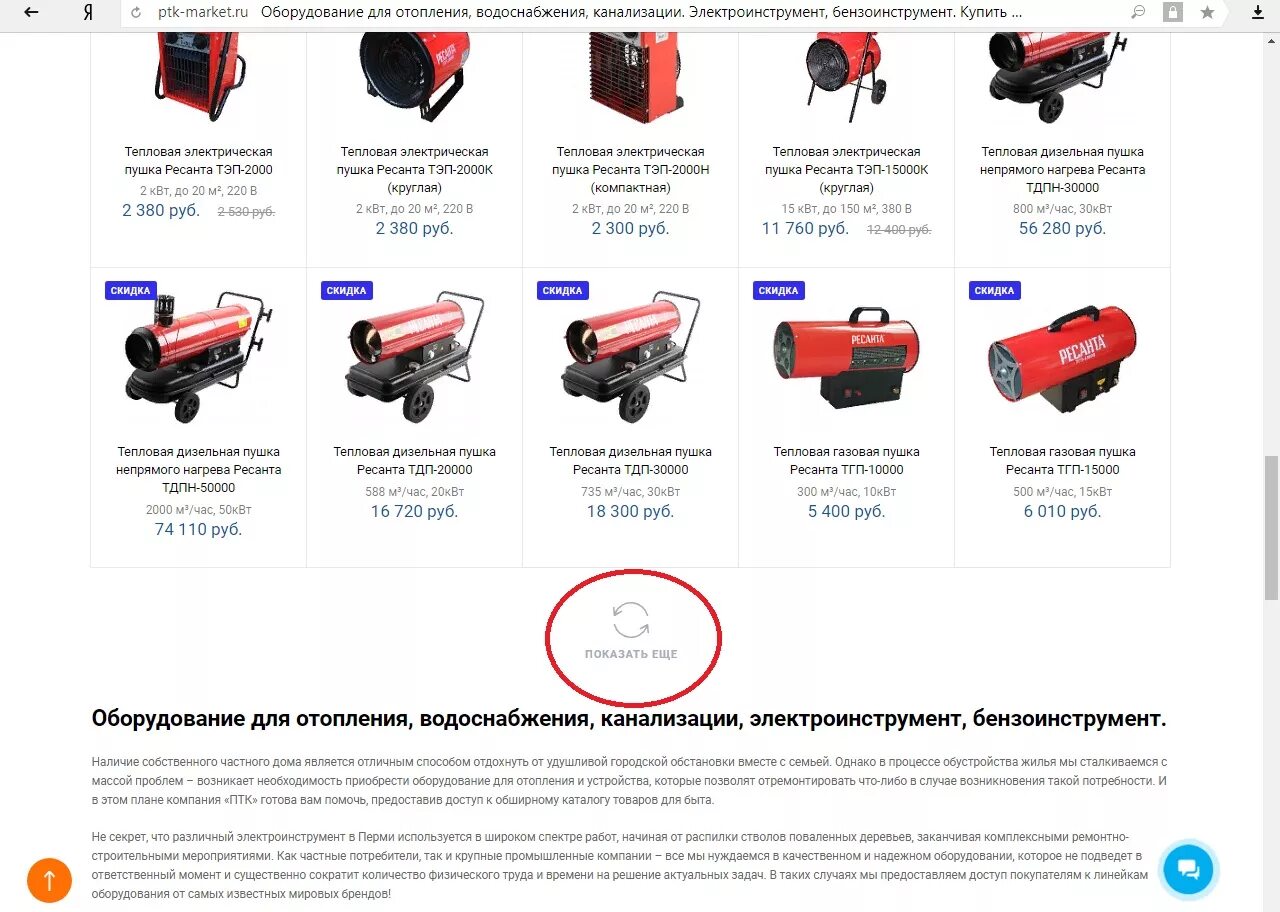
Task: Click the refresh icon above Показать еще
Action: 631,620
